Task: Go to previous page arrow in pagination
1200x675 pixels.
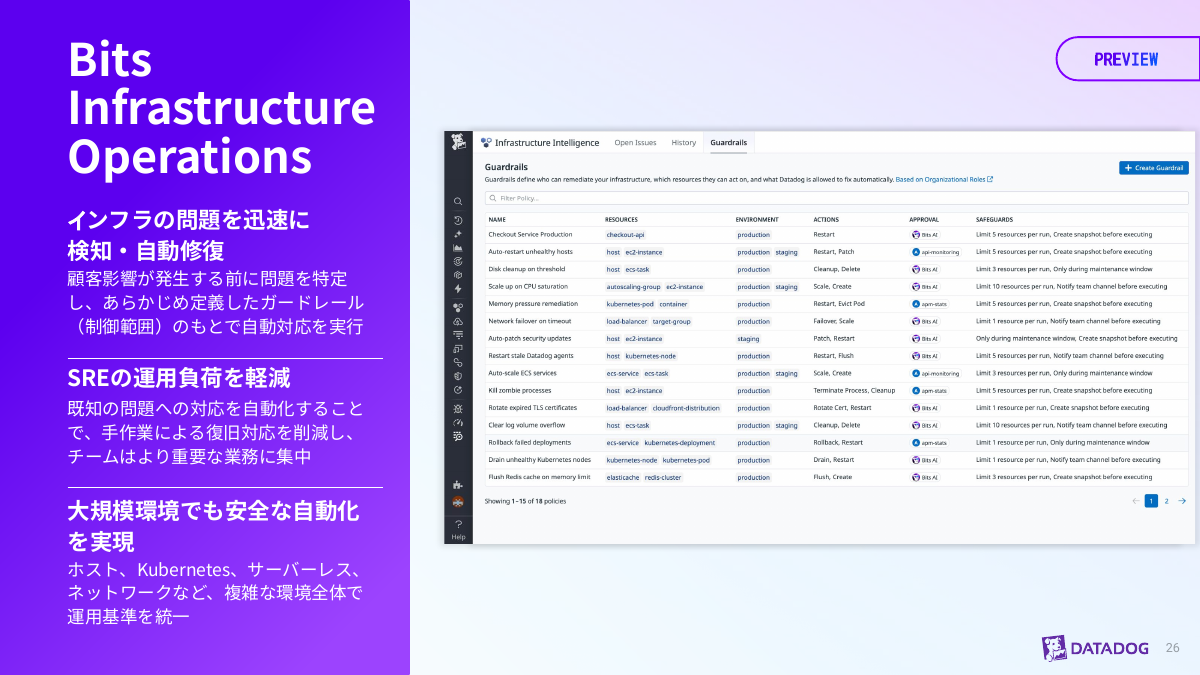Action: 1135,501
